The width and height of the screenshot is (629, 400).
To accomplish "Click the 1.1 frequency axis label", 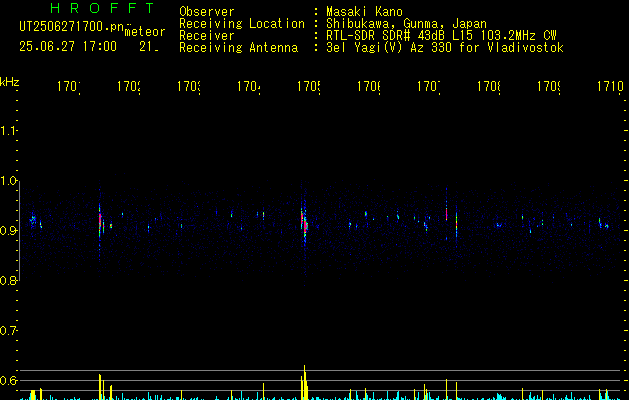I will coord(8,130).
